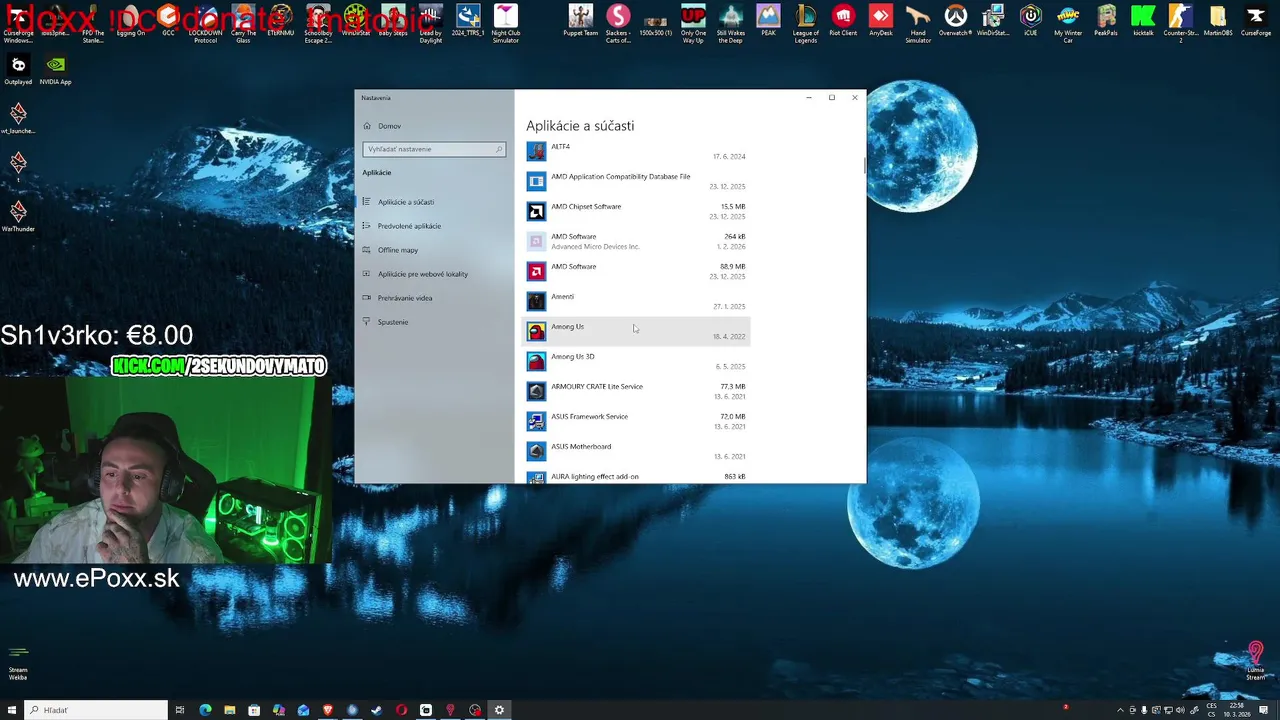Open iCUE desktop shortcut
Viewport: 1280px width, 720px height.
pyautogui.click(x=1031, y=21)
